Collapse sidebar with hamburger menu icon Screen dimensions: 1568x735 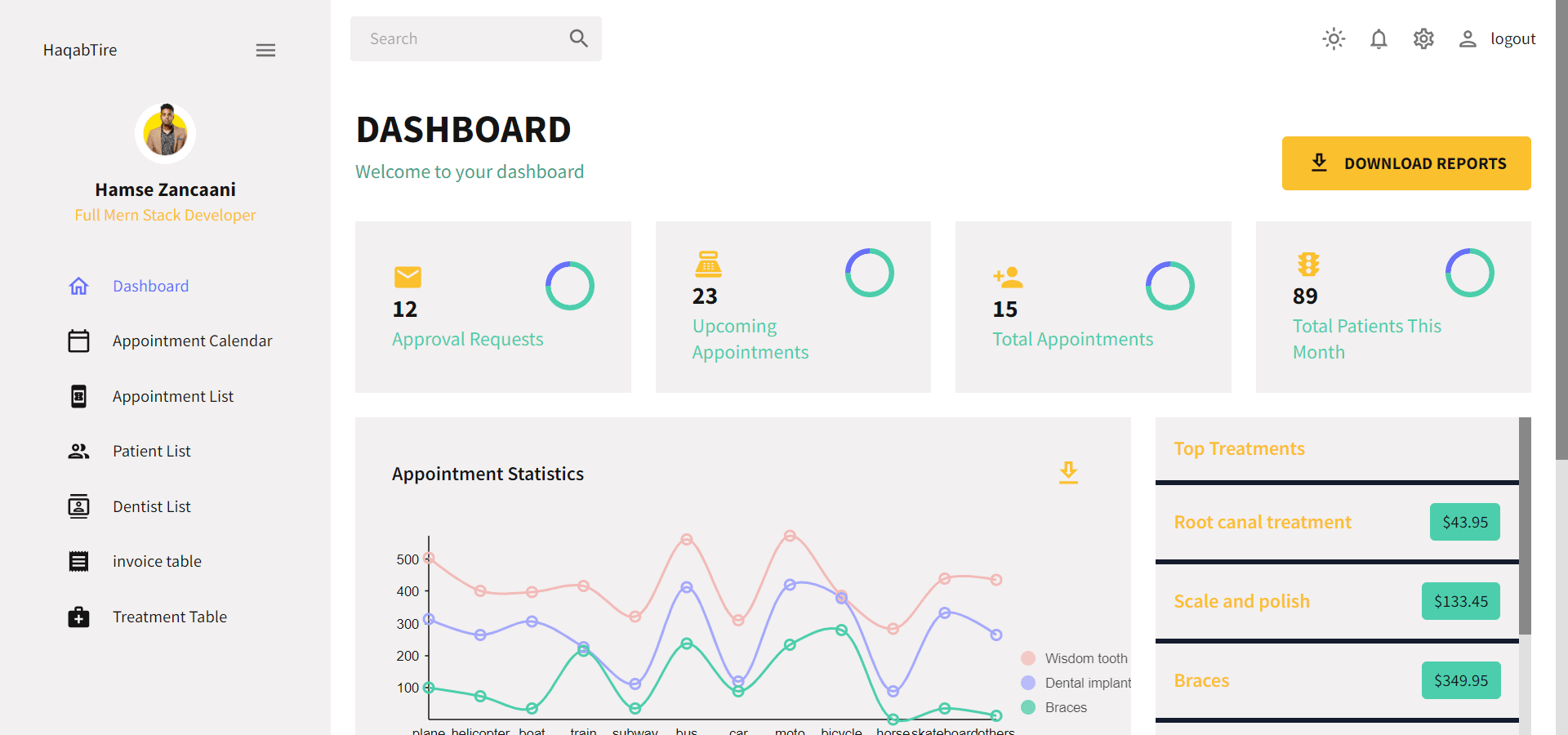coord(265,51)
